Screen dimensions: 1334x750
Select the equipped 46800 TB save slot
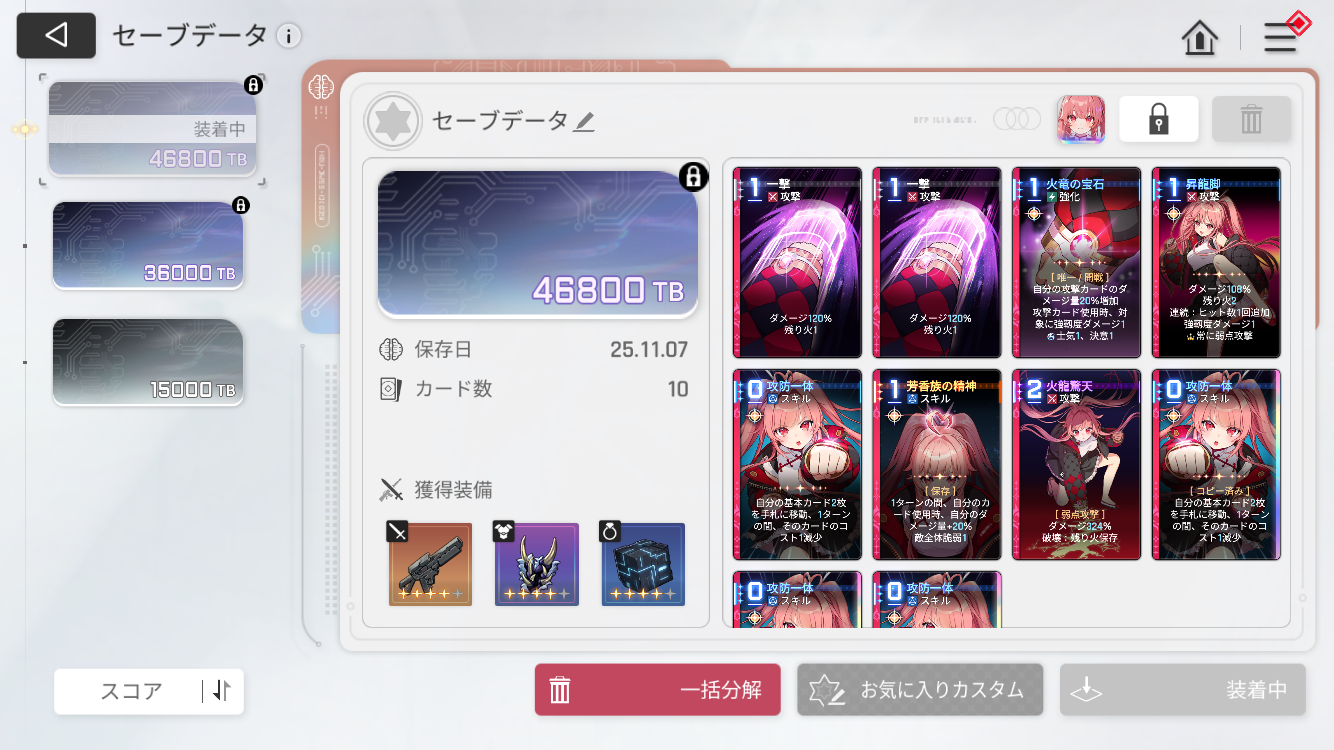[x=152, y=130]
